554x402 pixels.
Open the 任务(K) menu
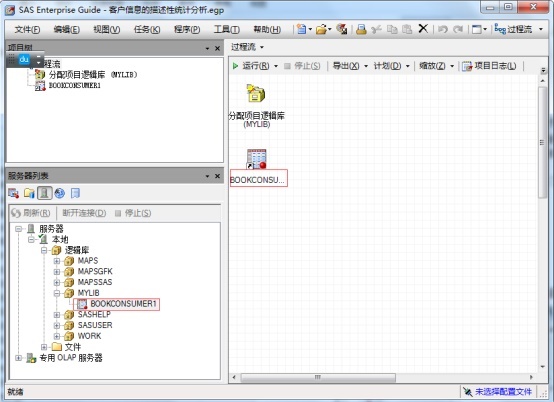147,29
